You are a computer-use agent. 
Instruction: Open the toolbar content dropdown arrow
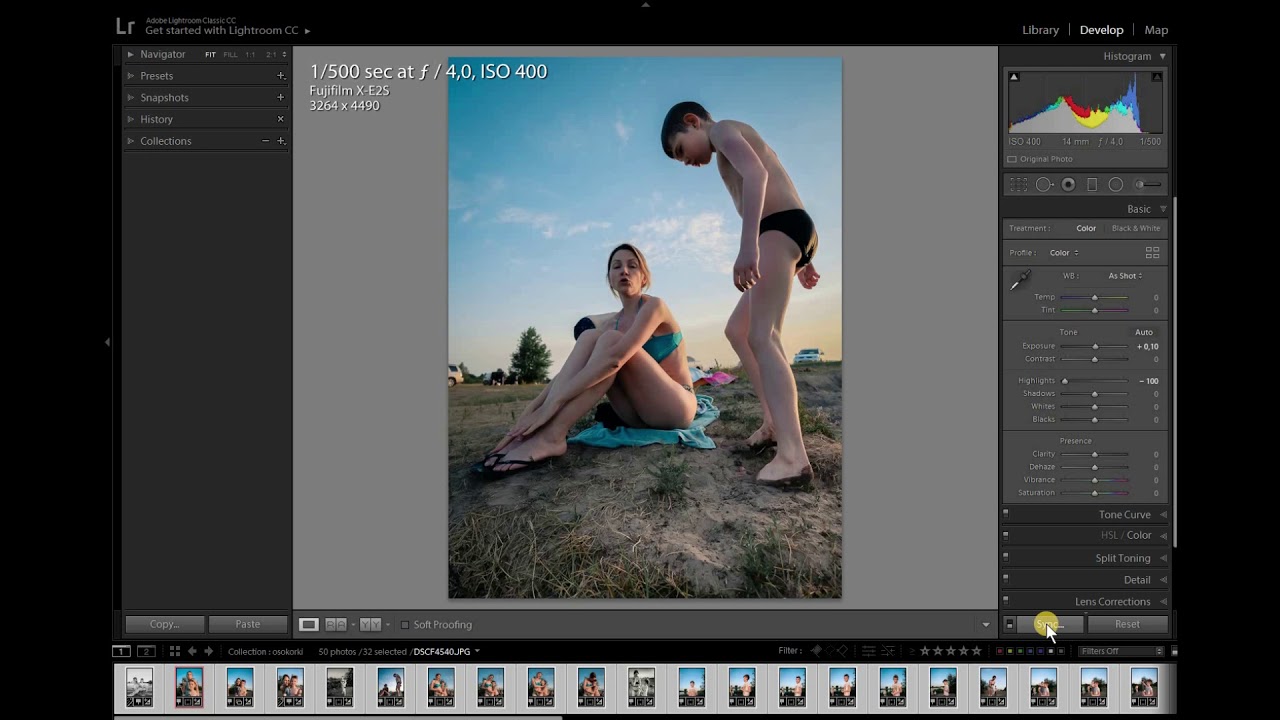coord(985,625)
